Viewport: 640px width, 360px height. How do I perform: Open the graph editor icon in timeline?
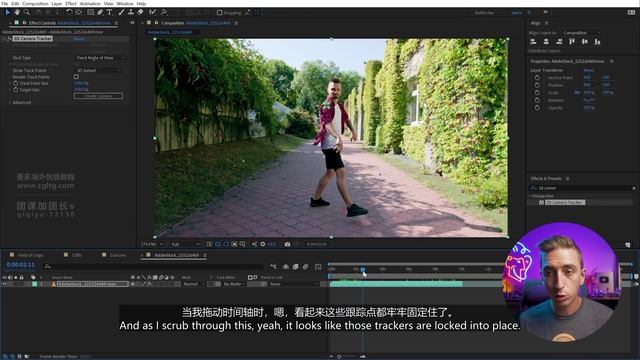pos(318,267)
